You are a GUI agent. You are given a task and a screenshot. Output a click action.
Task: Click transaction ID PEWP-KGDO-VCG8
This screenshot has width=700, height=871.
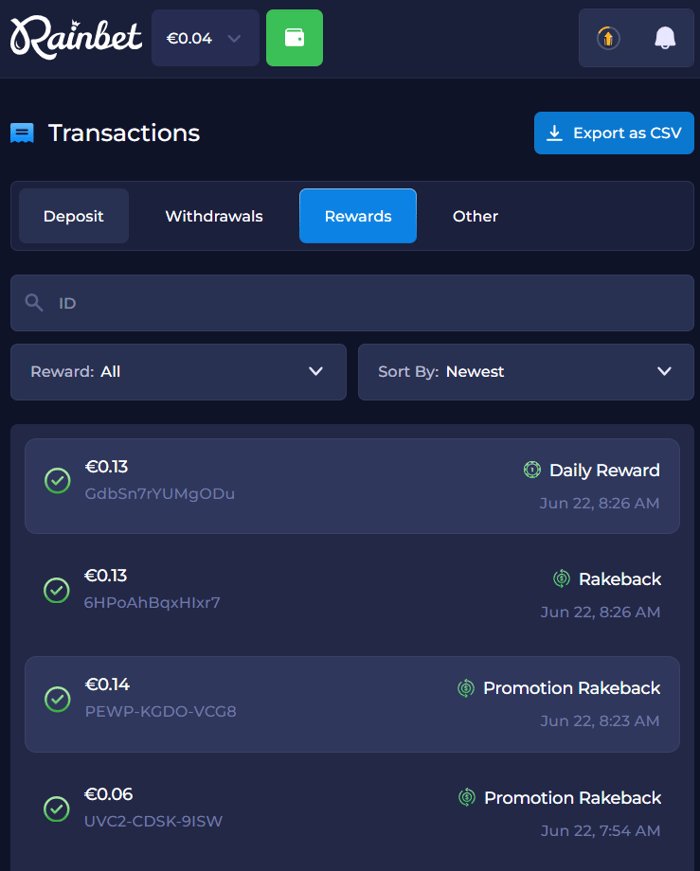tap(161, 711)
